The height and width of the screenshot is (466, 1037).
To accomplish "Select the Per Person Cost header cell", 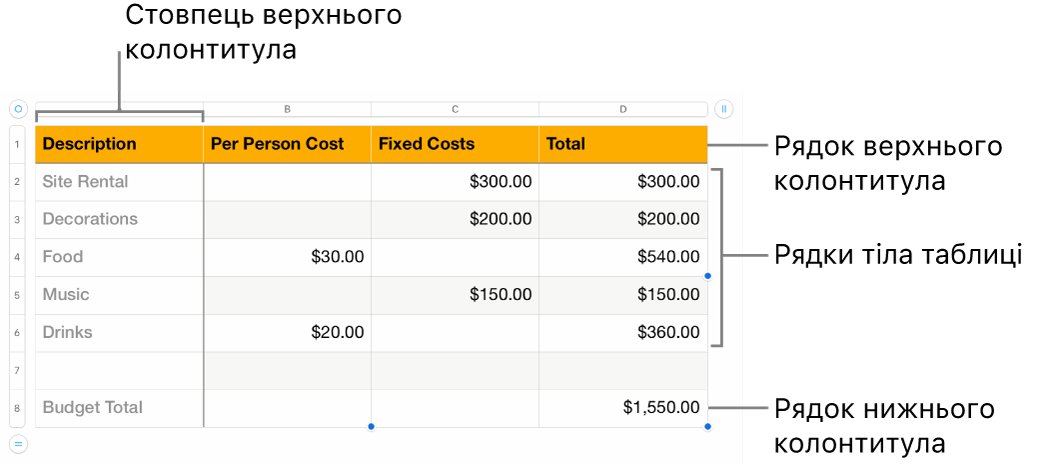I will (x=287, y=144).
